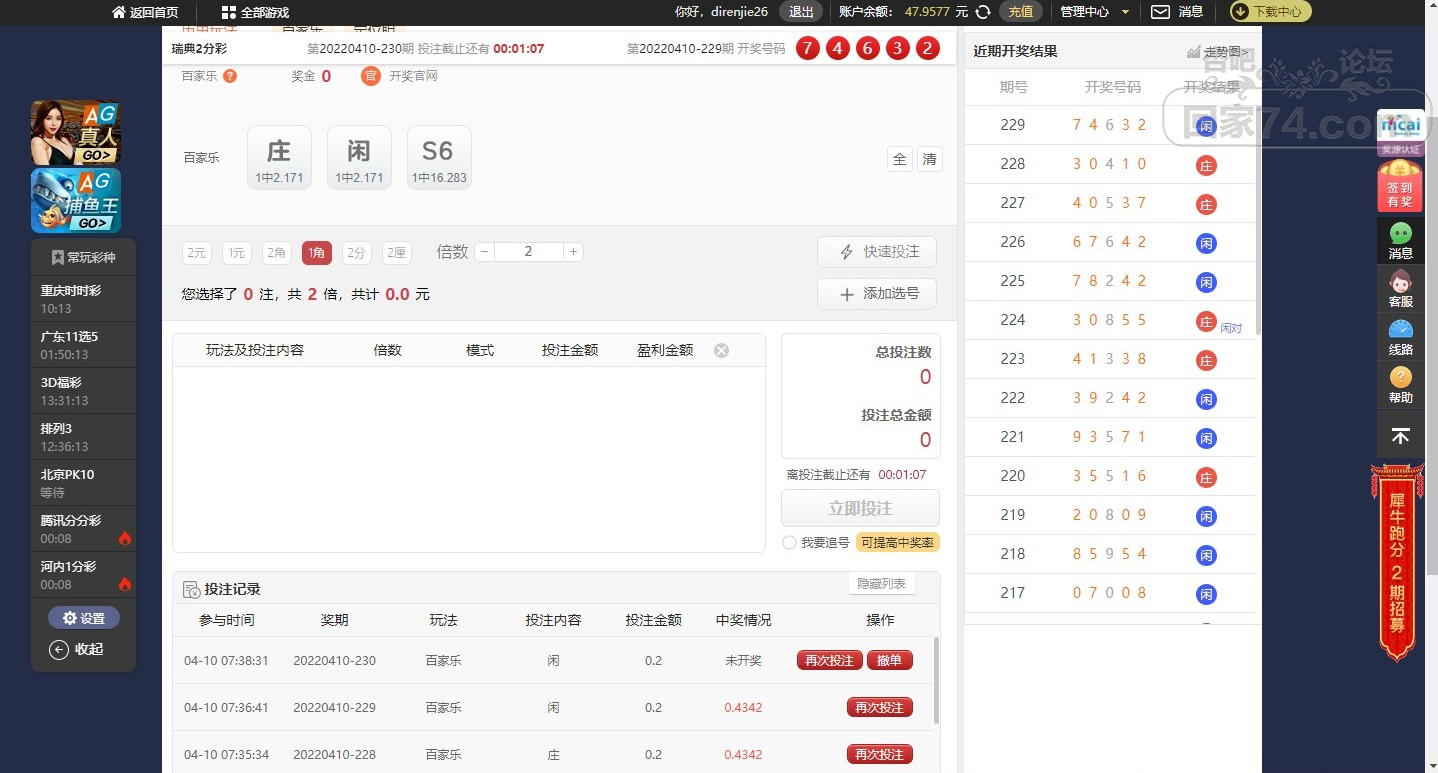This screenshot has height=773, width=1438.
Task: Click the 签到有奖 sign-in icon
Action: pyautogui.click(x=1401, y=187)
